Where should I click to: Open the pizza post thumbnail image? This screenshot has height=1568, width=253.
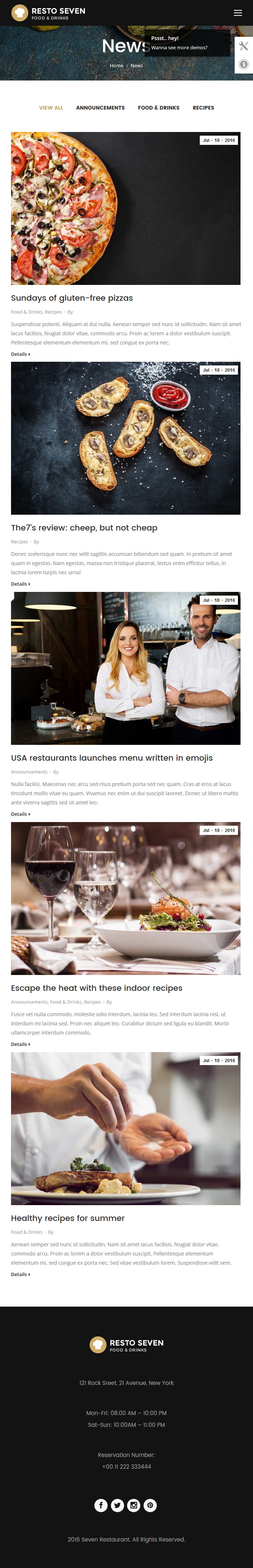pos(125,208)
